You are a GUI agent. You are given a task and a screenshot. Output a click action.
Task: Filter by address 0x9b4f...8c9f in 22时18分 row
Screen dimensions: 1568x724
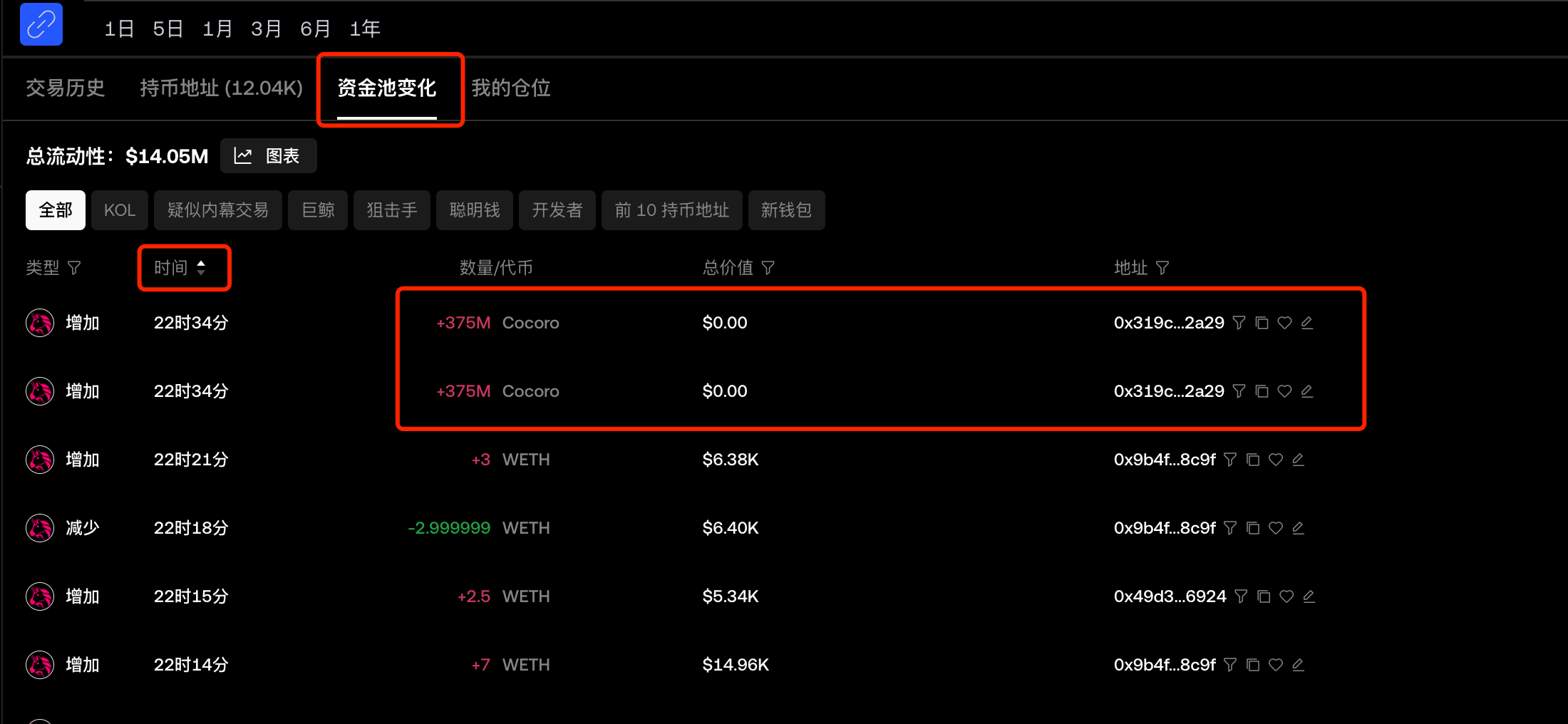(x=1230, y=528)
